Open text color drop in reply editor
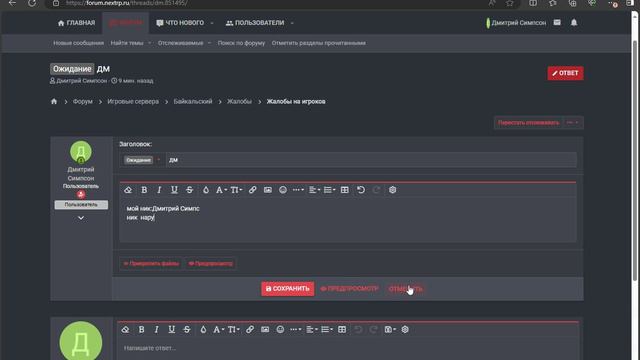The height and width of the screenshot is (360, 640). pyautogui.click(x=203, y=329)
